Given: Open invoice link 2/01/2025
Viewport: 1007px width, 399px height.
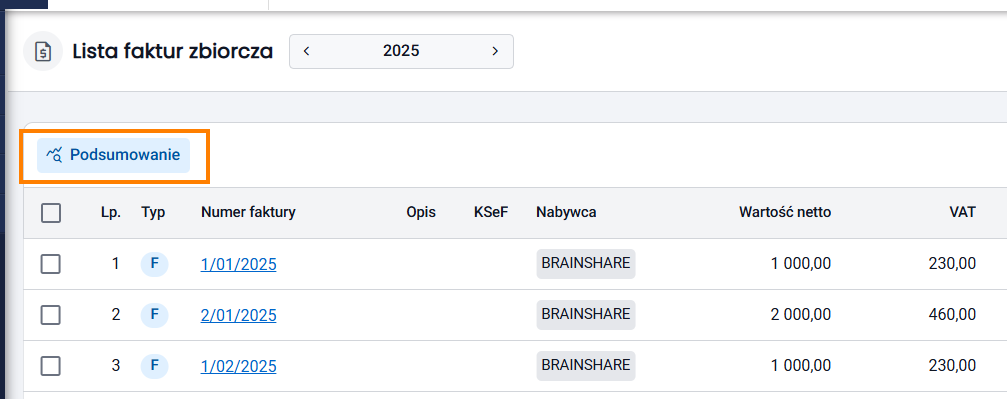Looking at the screenshot, I should pyautogui.click(x=238, y=315).
